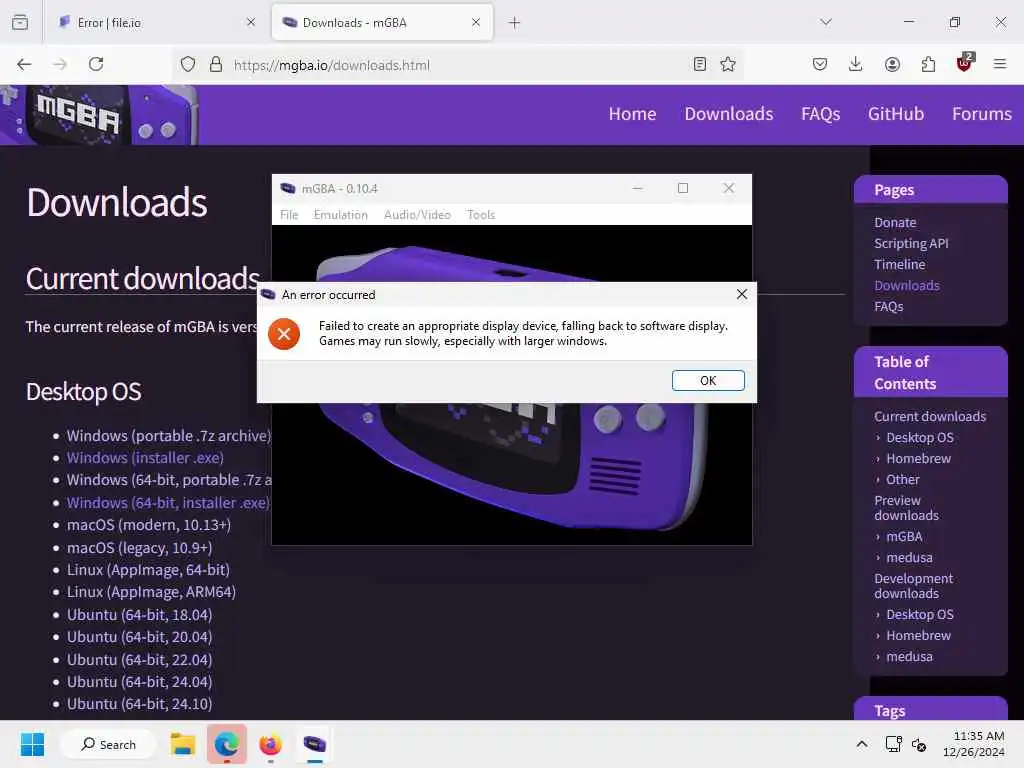Open Microsoft Edge from the taskbar
The image size is (1024, 768).
[x=227, y=744]
